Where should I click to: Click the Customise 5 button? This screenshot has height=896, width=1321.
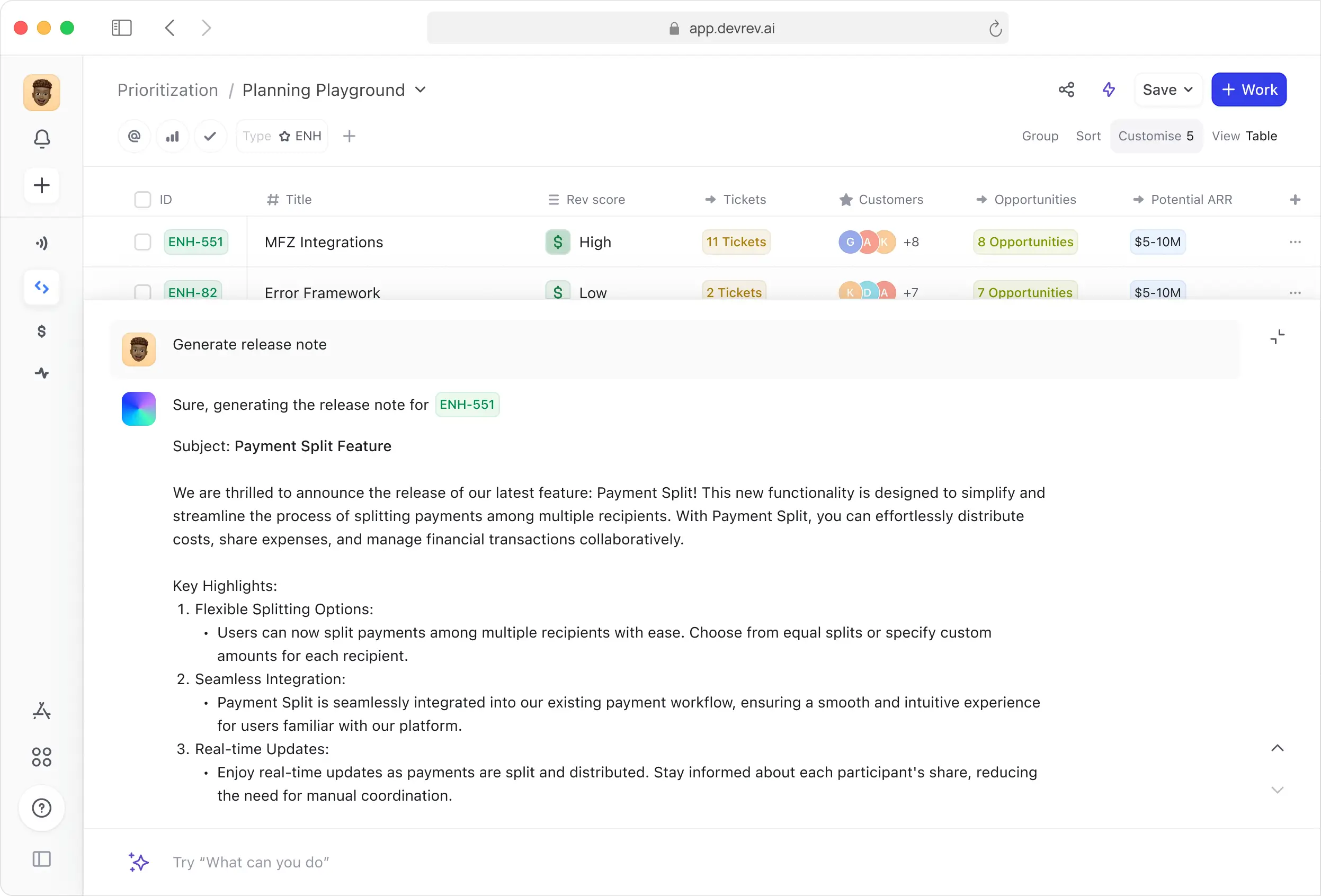coord(1156,137)
